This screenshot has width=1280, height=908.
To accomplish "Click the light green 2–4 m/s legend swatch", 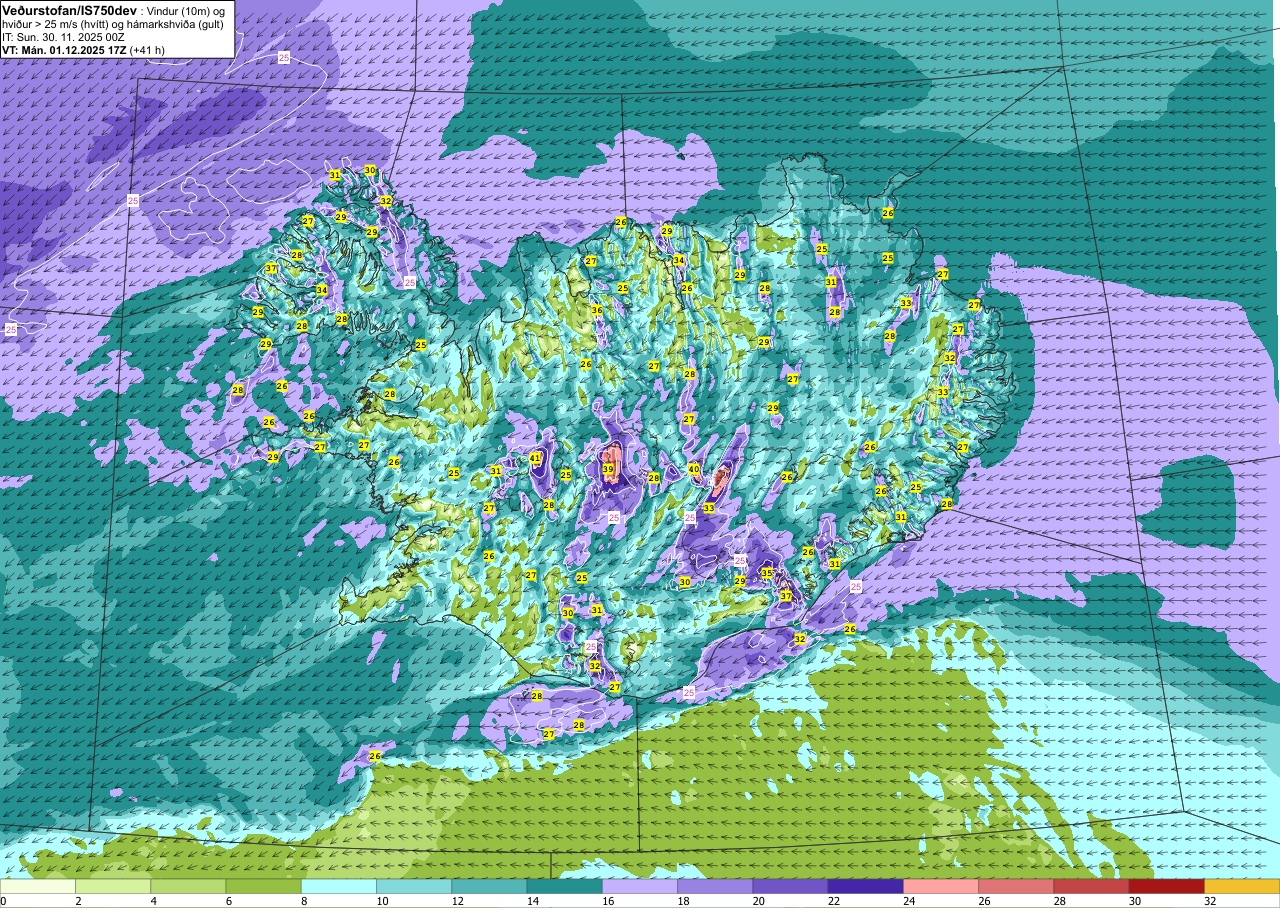I will coord(113,886).
